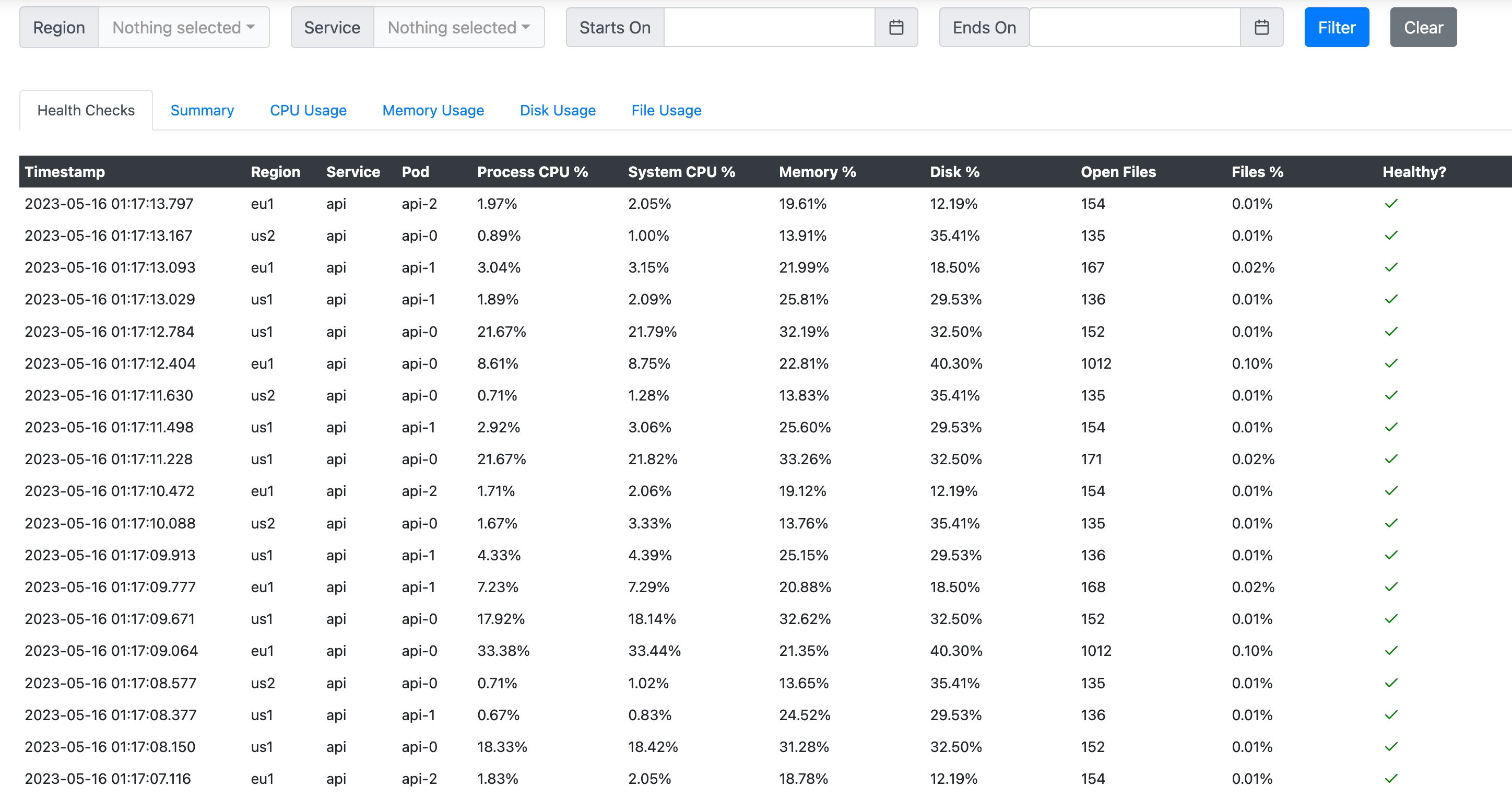Focus the Ends On date field
This screenshot has width=1512, height=799.
click(x=1134, y=27)
